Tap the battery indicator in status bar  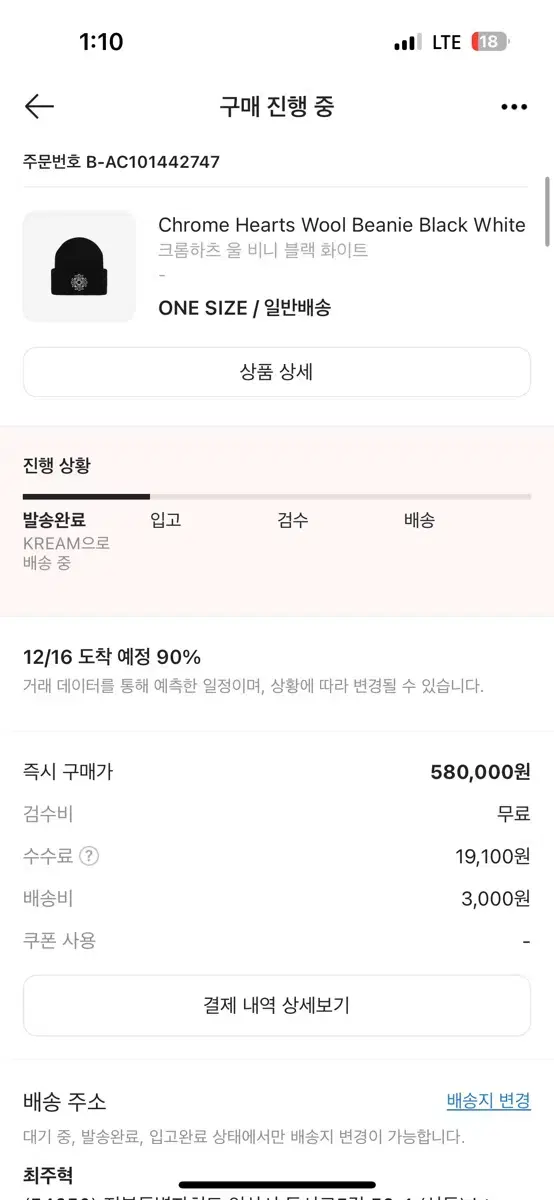490,42
